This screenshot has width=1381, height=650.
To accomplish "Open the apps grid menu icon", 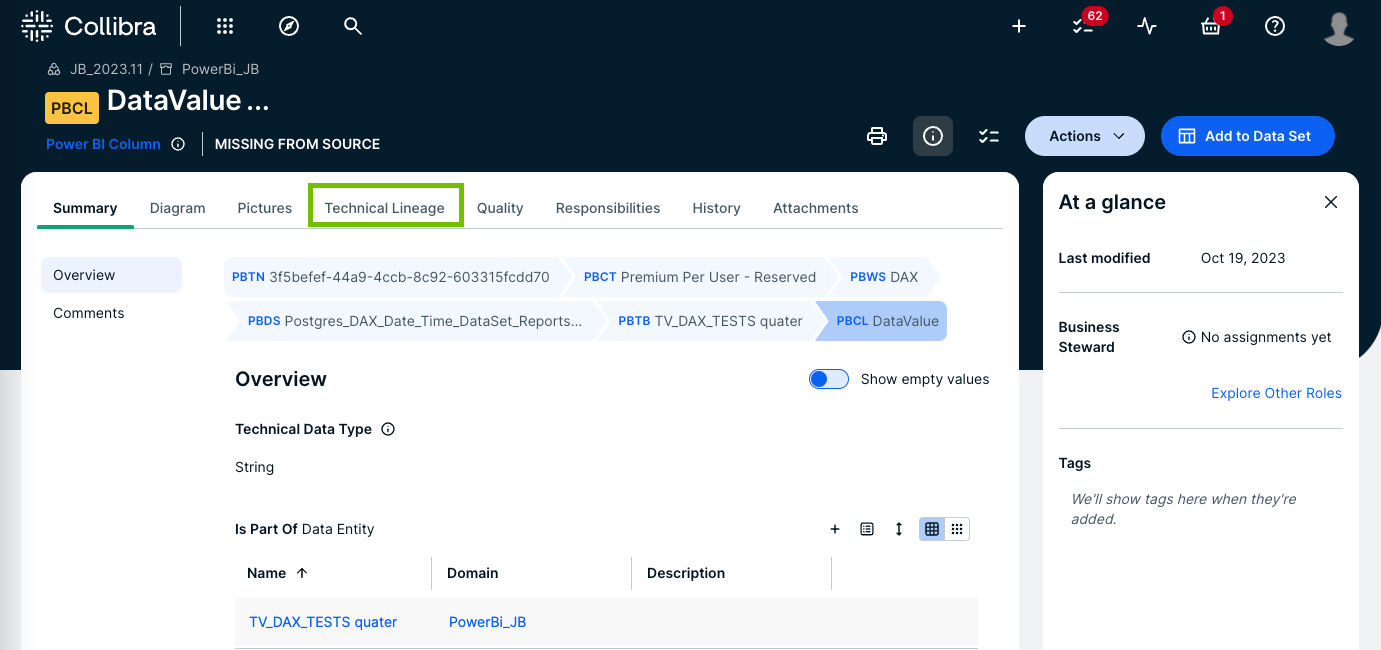I will (225, 27).
